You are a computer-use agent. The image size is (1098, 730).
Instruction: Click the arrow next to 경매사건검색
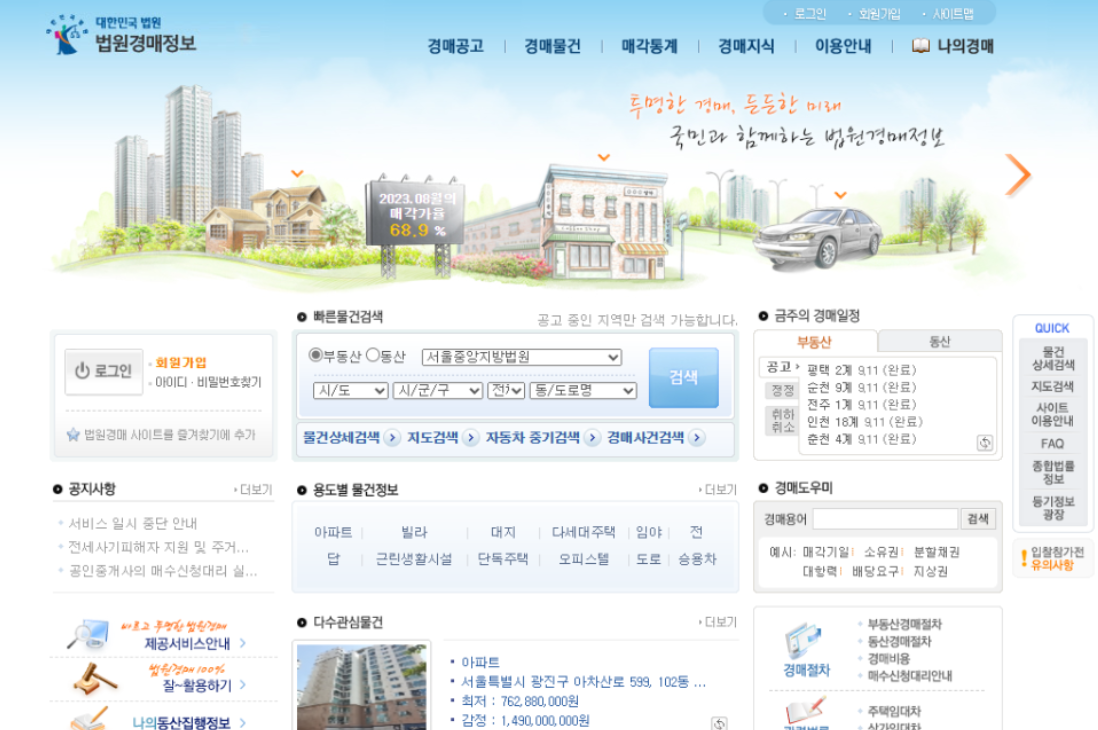coord(697,438)
